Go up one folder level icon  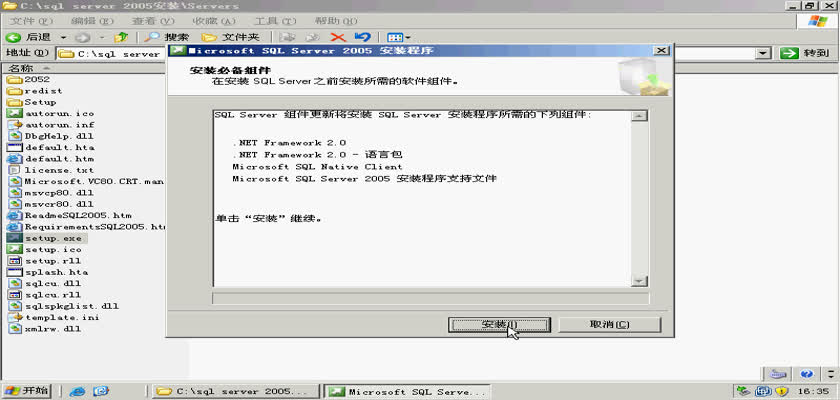click(x=121, y=37)
